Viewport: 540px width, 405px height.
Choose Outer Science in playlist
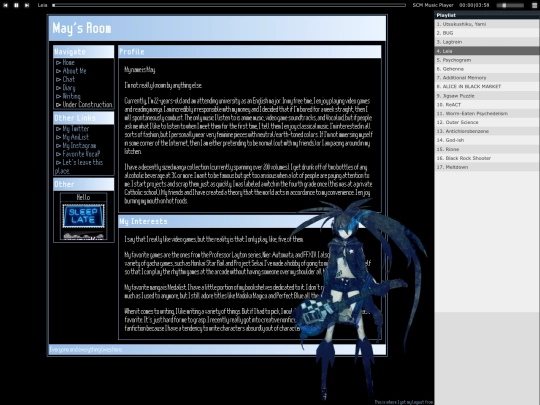487,122
